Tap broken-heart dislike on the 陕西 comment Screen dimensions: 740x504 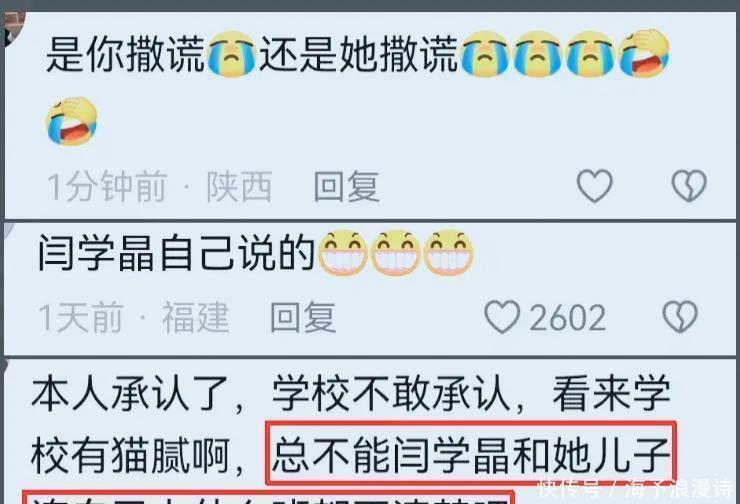689,186
